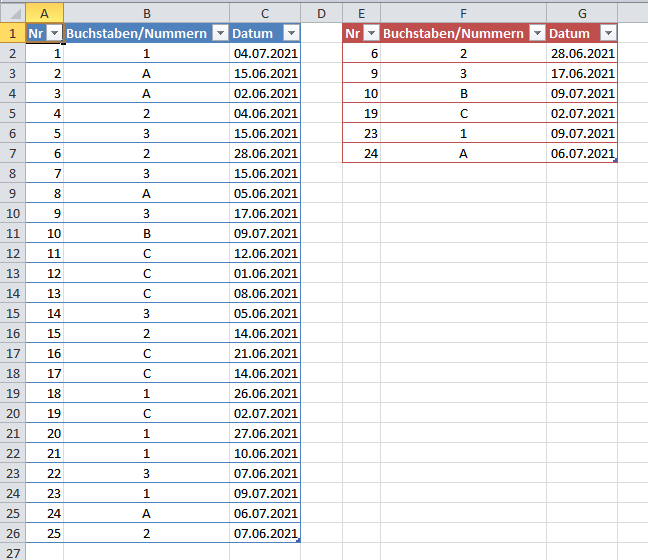Click blue table header cell Datum
Viewport: 648px width, 560px height.
[x=265, y=33]
